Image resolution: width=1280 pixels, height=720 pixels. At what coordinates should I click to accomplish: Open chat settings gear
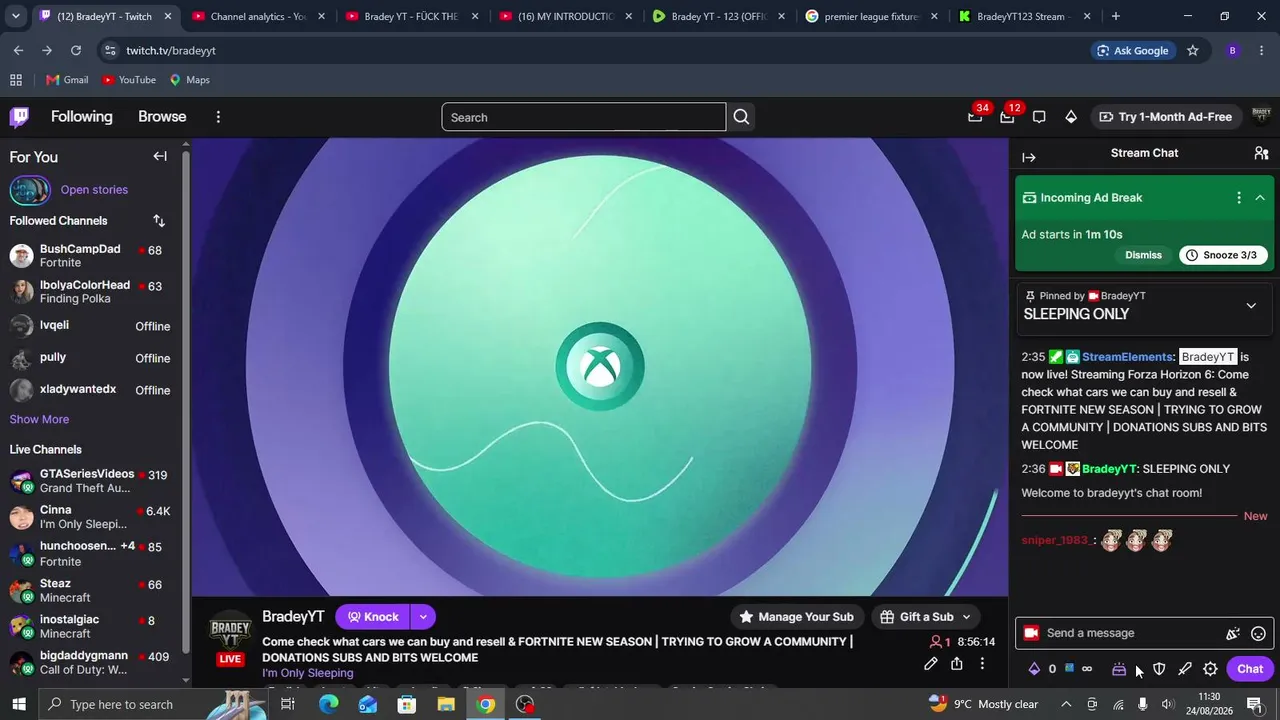(x=1211, y=669)
